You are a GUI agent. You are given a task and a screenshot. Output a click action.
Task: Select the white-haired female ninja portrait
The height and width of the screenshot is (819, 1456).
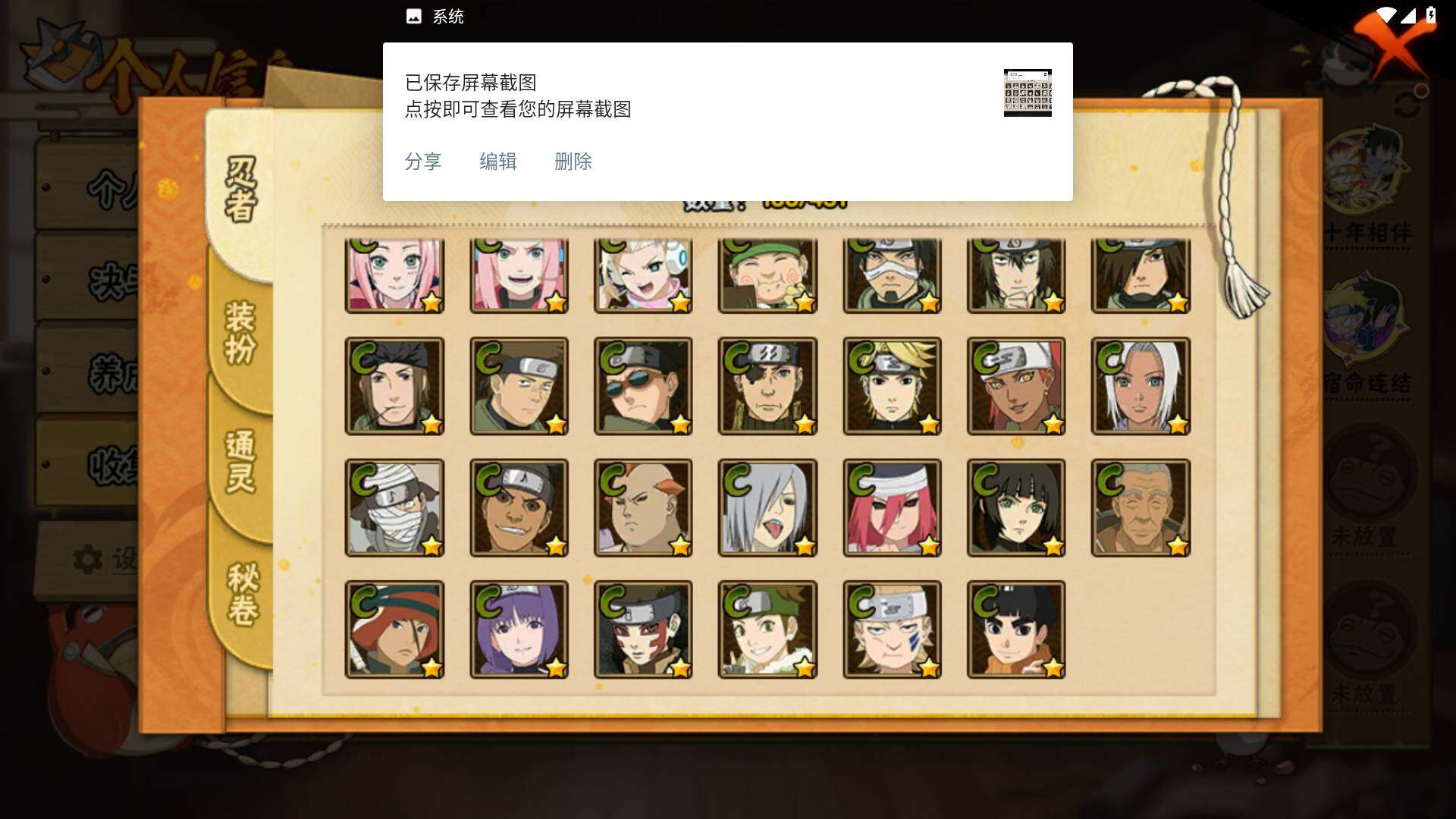[1141, 386]
